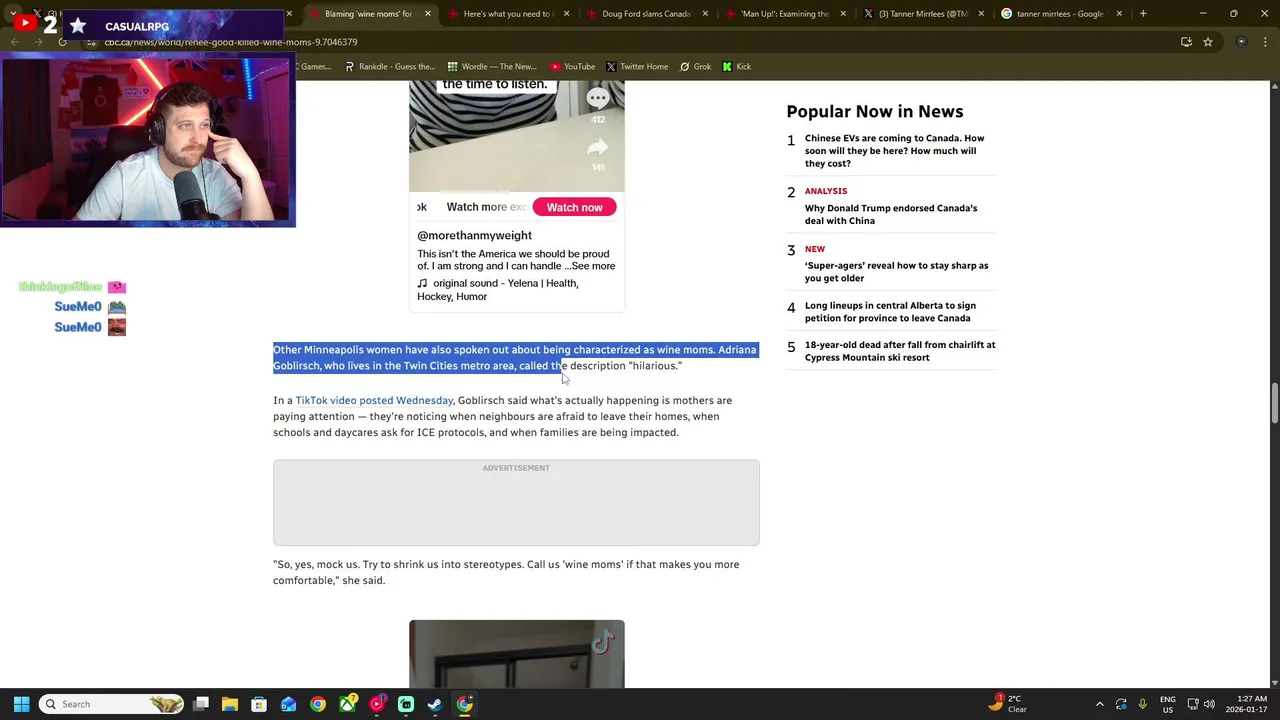Click the microphone tray icon

(x=1142, y=704)
